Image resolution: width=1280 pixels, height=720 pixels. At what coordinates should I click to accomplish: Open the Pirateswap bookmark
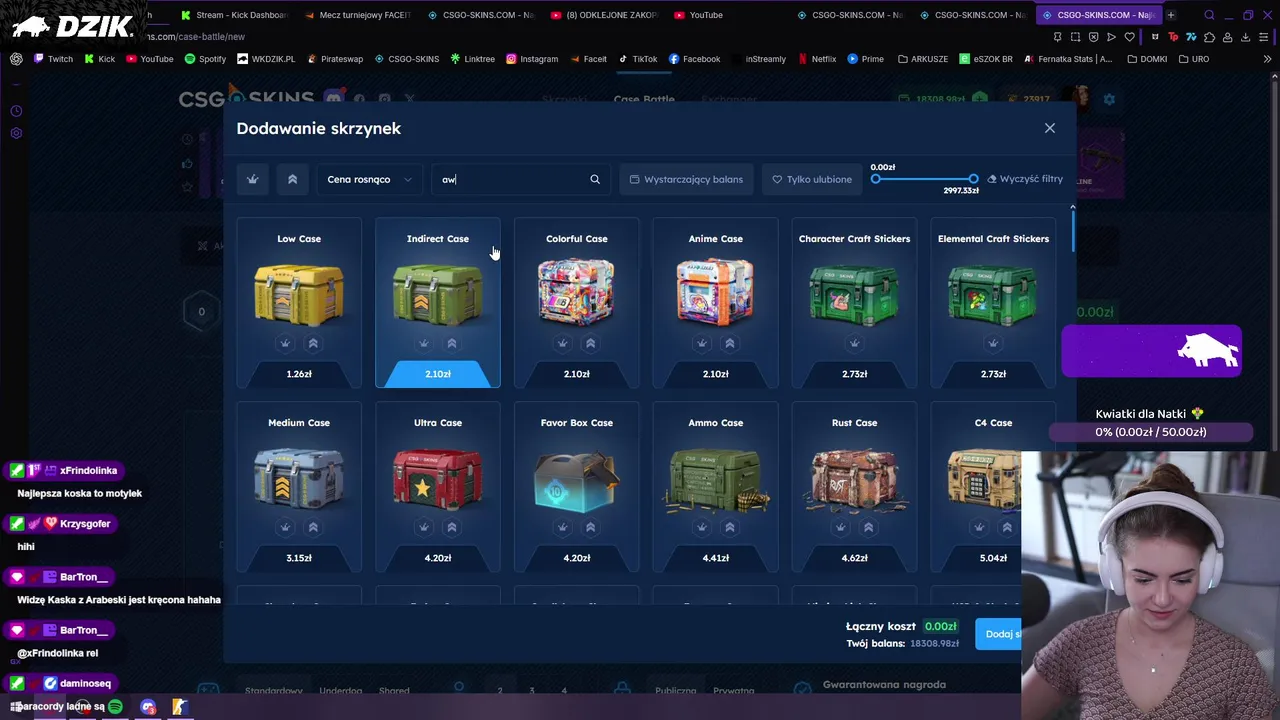[x=334, y=59]
